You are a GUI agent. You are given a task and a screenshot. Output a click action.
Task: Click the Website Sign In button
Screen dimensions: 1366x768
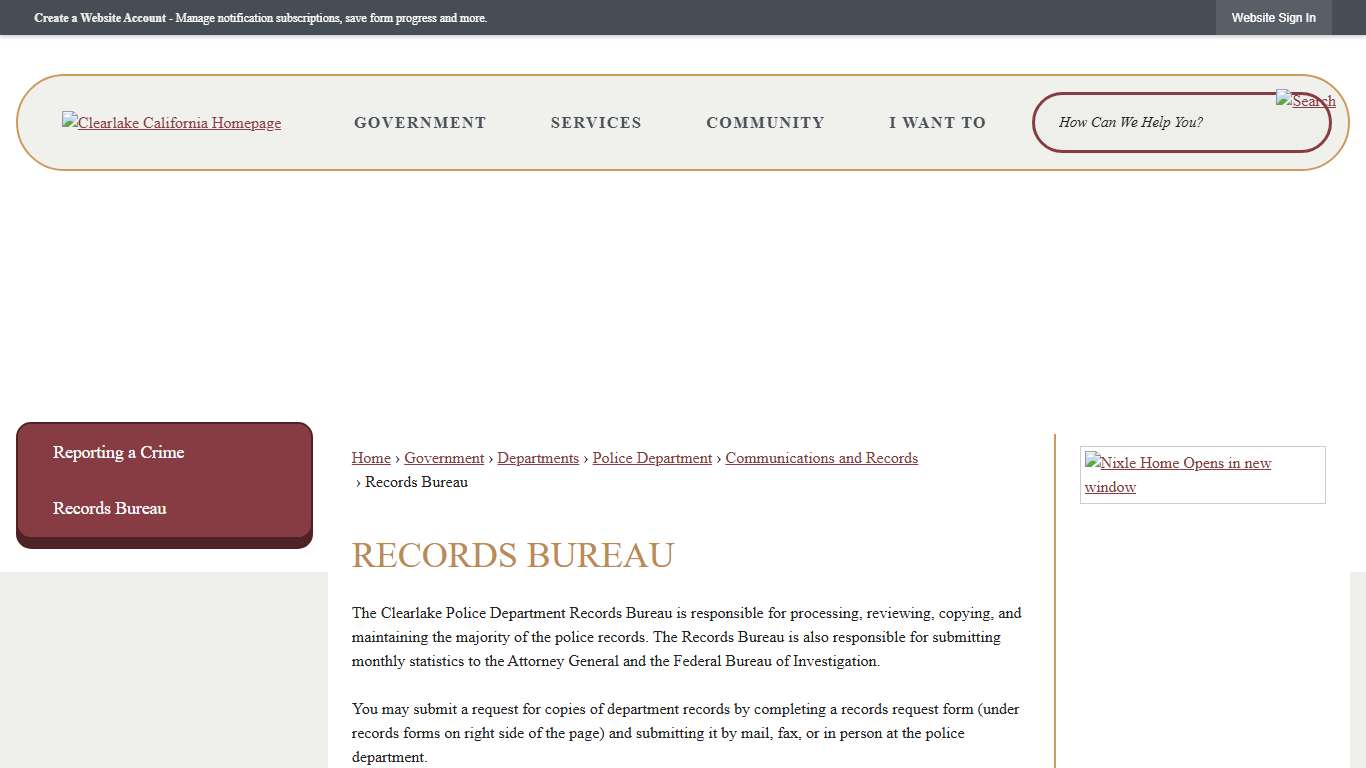coord(1273,17)
